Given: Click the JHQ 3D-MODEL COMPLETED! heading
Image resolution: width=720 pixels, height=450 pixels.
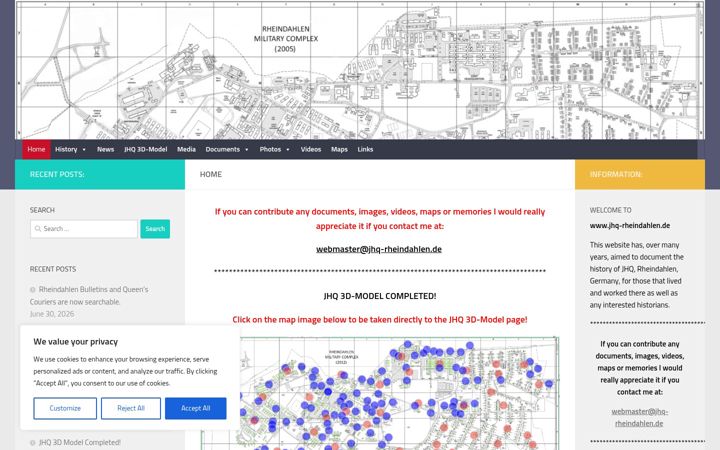Looking at the screenshot, I should tap(380, 296).
